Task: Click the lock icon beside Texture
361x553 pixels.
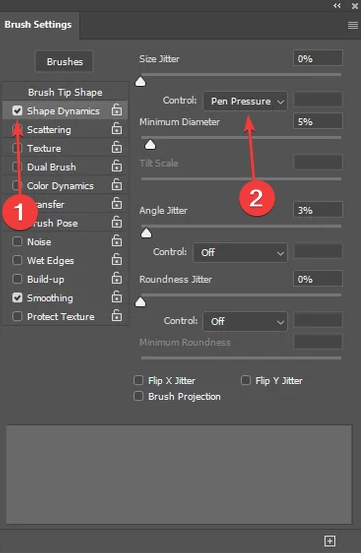Action: pyautogui.click(x=117, y=147)
